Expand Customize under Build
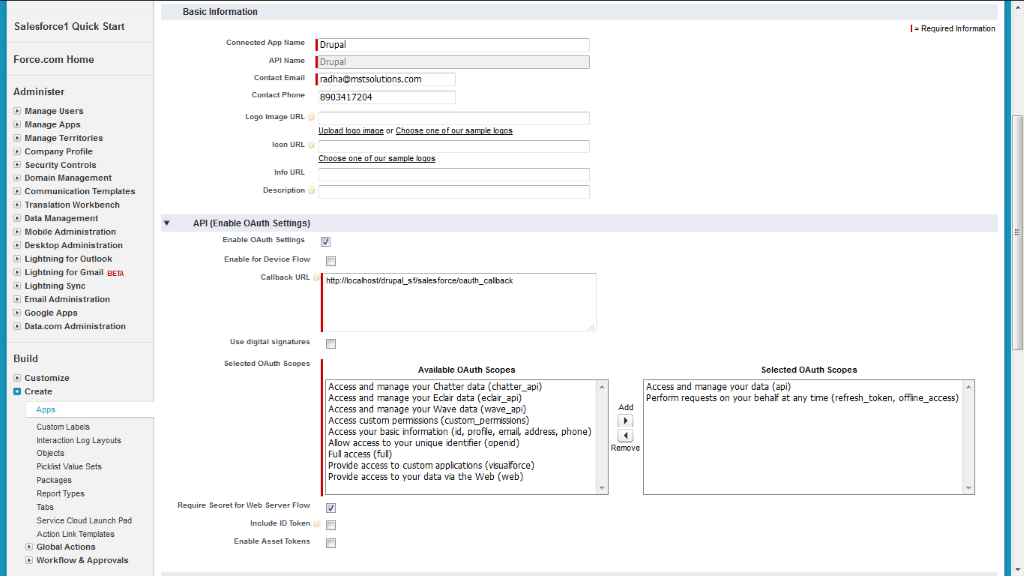Viewport: 1024px width, 576px height. pos(17,378)
